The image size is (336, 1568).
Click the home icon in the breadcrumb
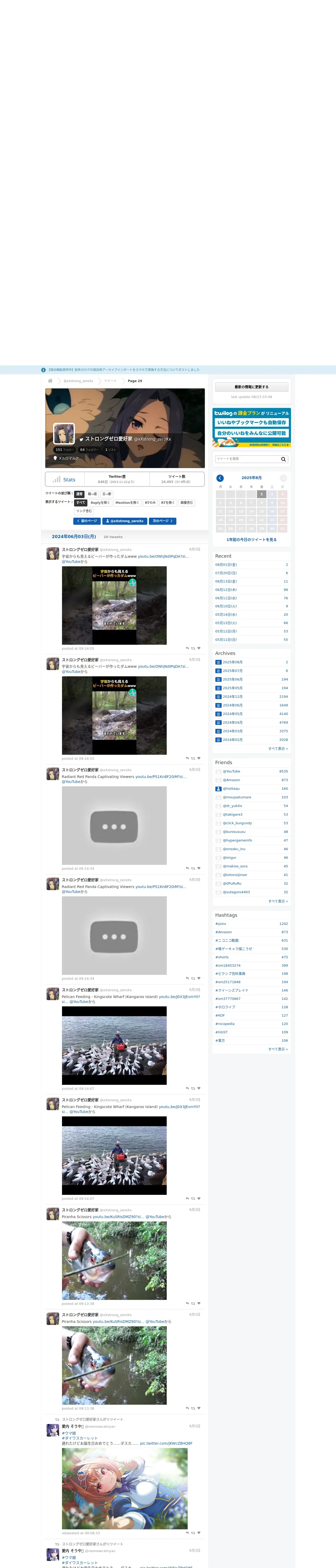[x=50, y=381]
